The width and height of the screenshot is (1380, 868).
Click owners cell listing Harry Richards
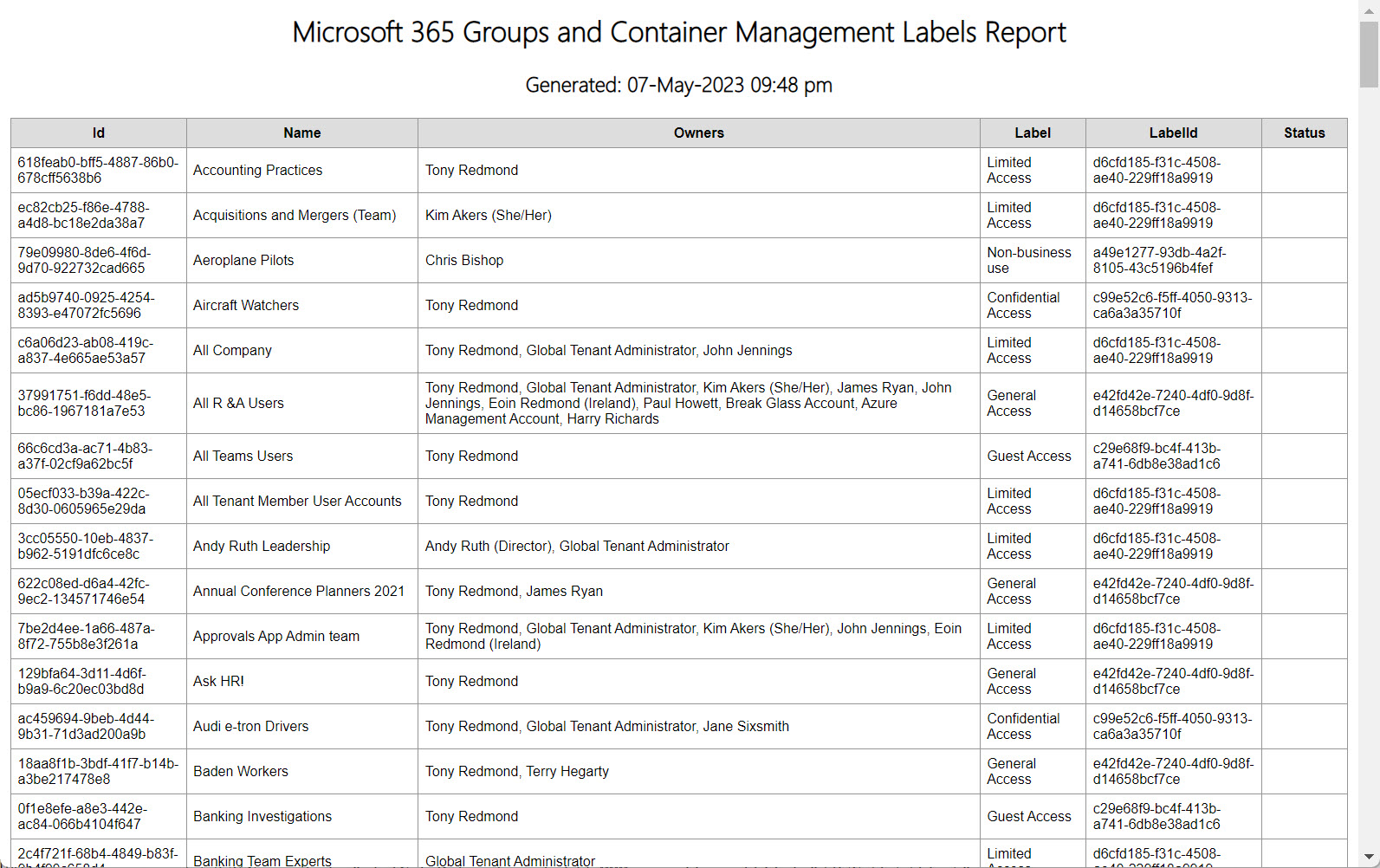pos(698,403)
